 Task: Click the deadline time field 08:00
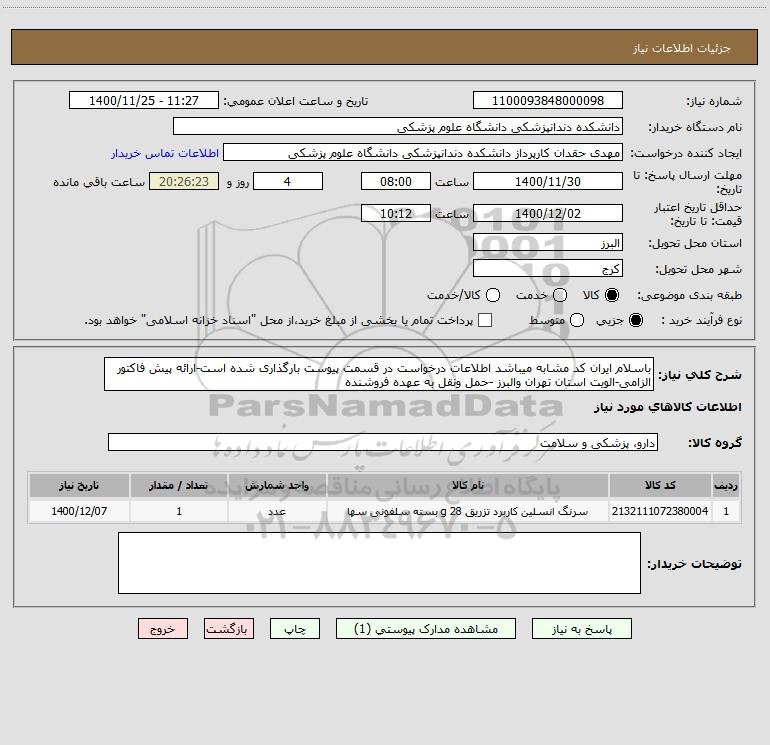pyautogui.click(x=396, y=182)
